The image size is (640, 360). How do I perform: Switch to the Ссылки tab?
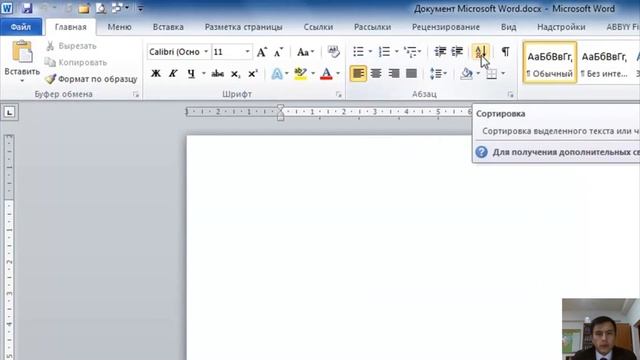(318, 27)
